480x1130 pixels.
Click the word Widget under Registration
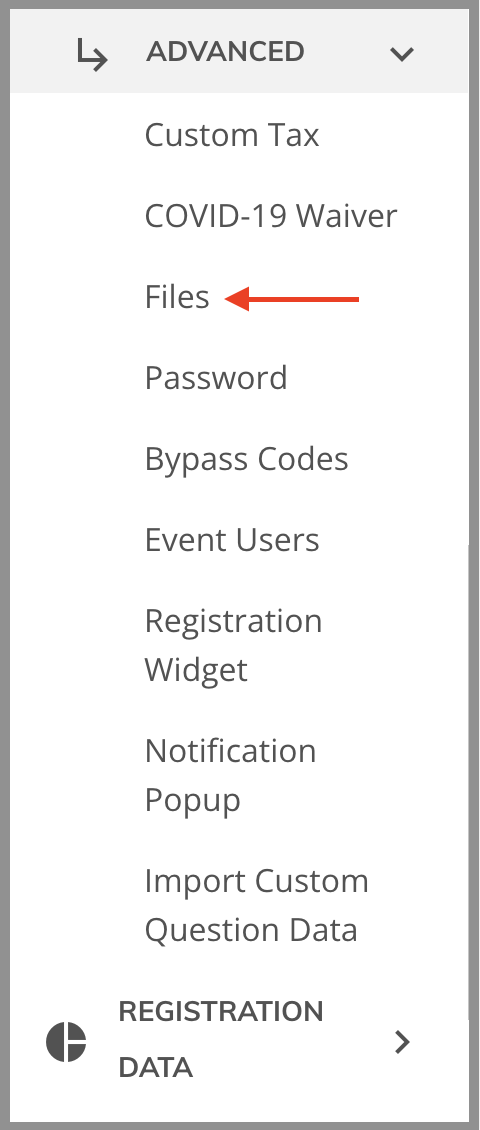coord(196,670)
